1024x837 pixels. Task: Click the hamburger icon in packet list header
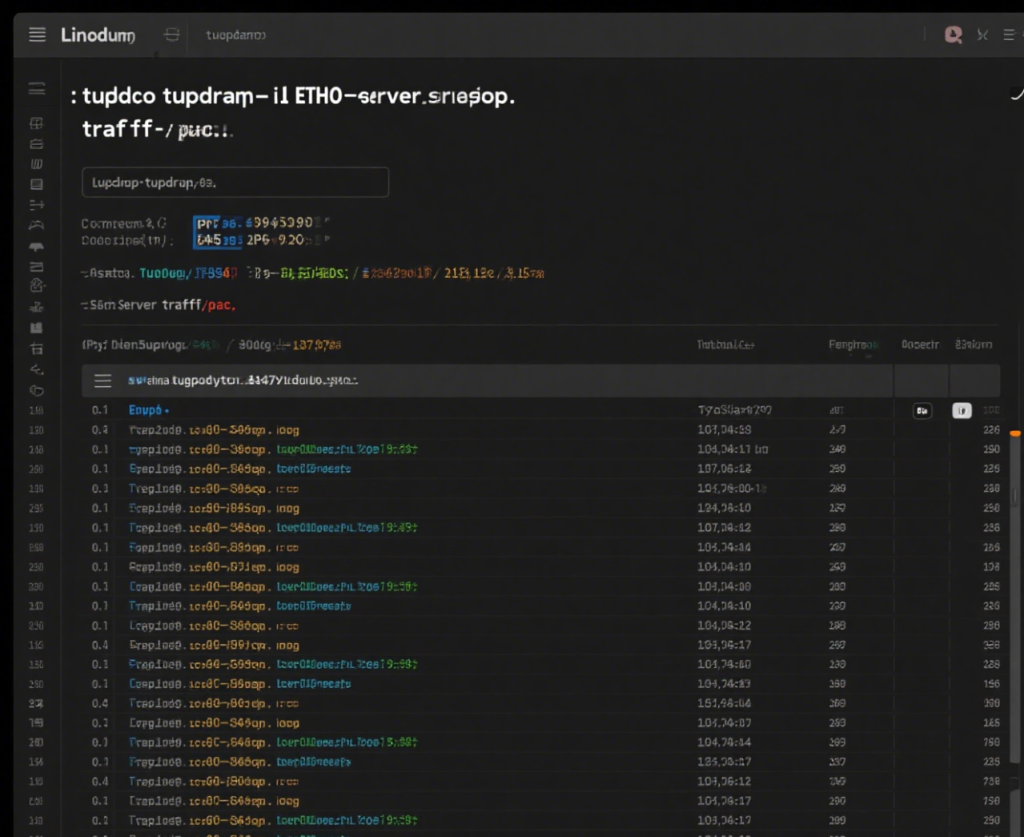coord(102,381)
